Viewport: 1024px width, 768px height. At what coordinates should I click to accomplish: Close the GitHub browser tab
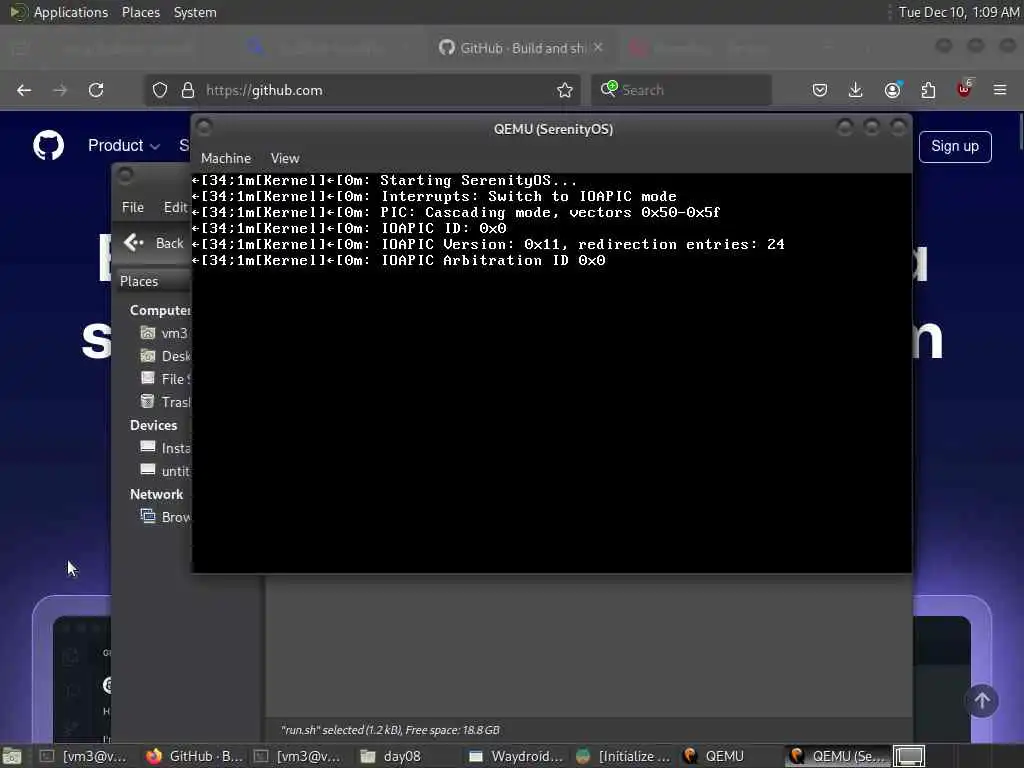[x=598, y=48]
